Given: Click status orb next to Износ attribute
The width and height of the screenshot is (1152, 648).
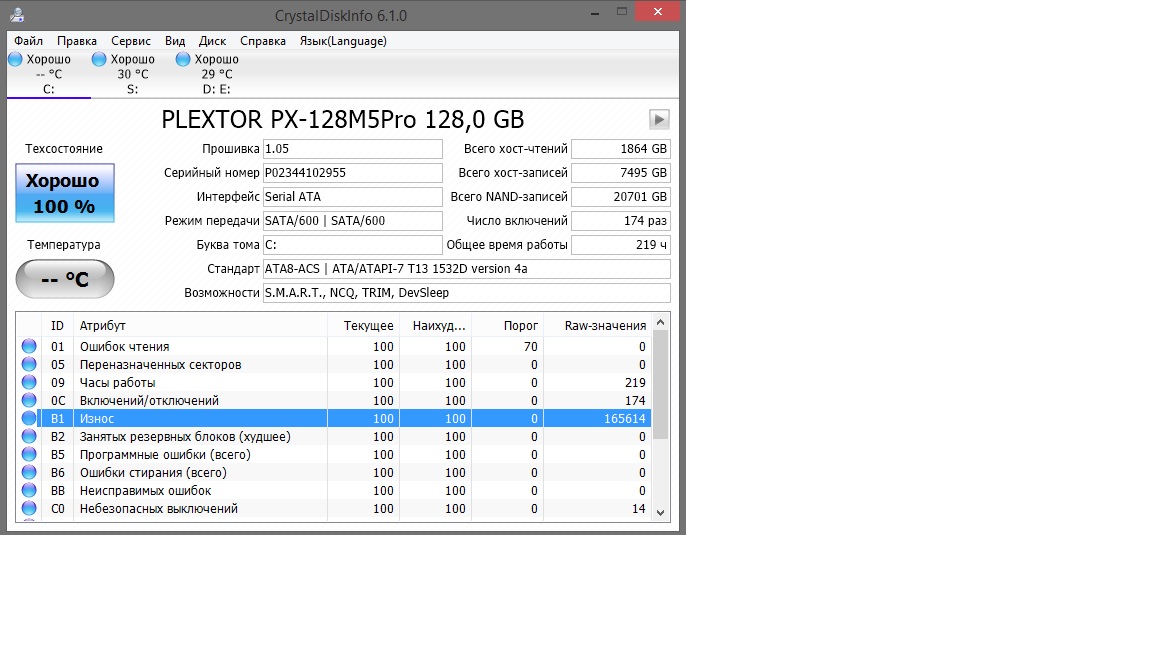Looking at the screenshot, I should pyautogui.click(x=29, y=419).
